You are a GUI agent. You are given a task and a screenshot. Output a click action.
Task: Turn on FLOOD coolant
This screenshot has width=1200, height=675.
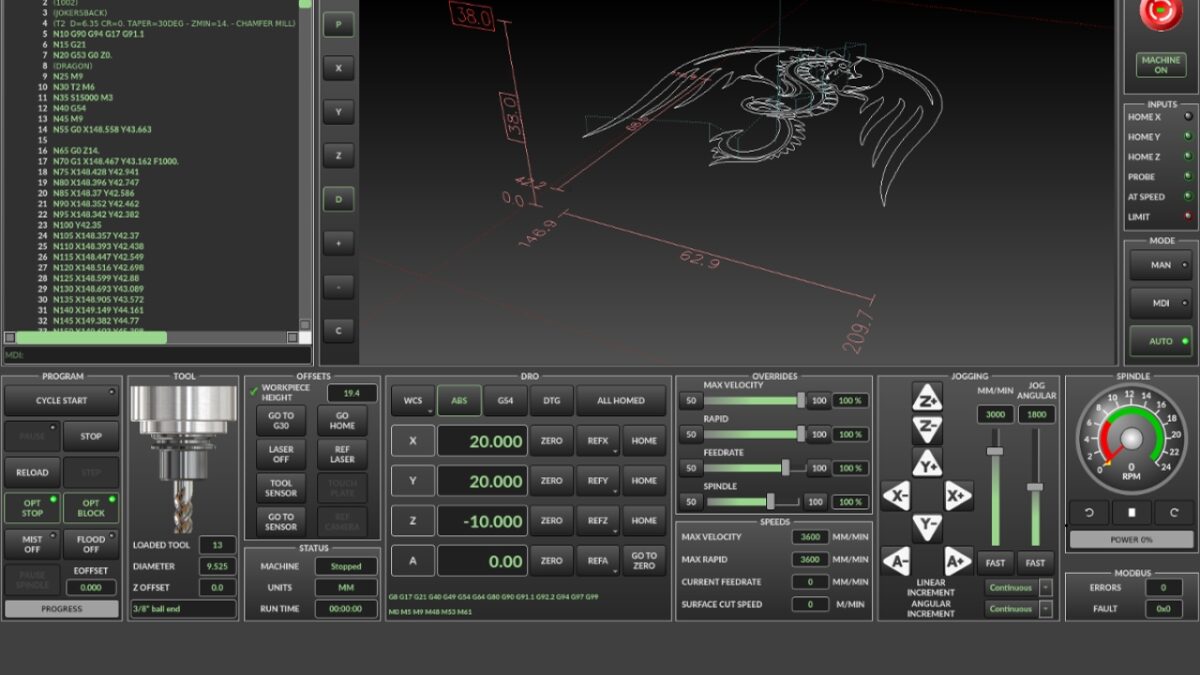pyautogui.click(x=91, y=544)
